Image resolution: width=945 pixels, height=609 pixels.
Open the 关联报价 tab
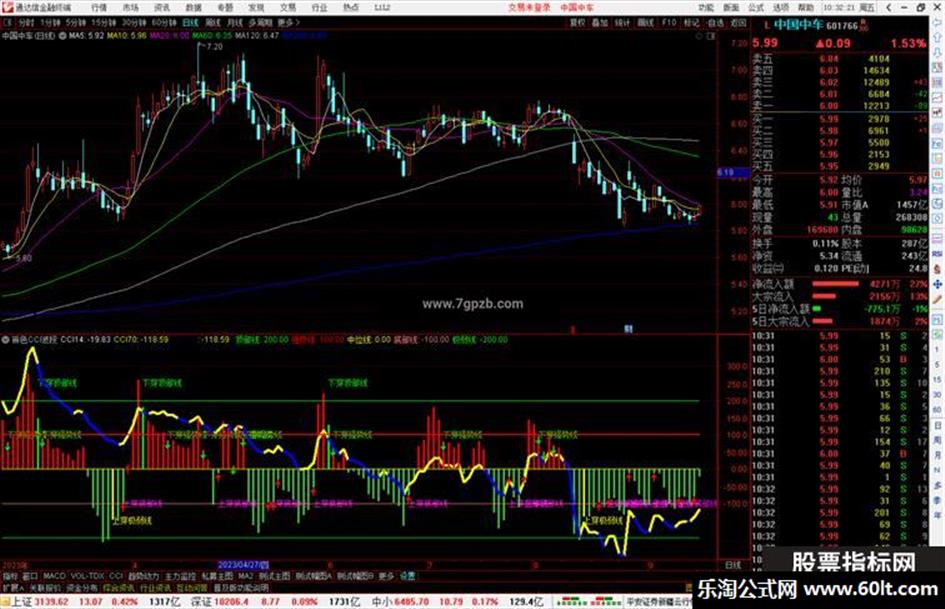pos(45,588)
